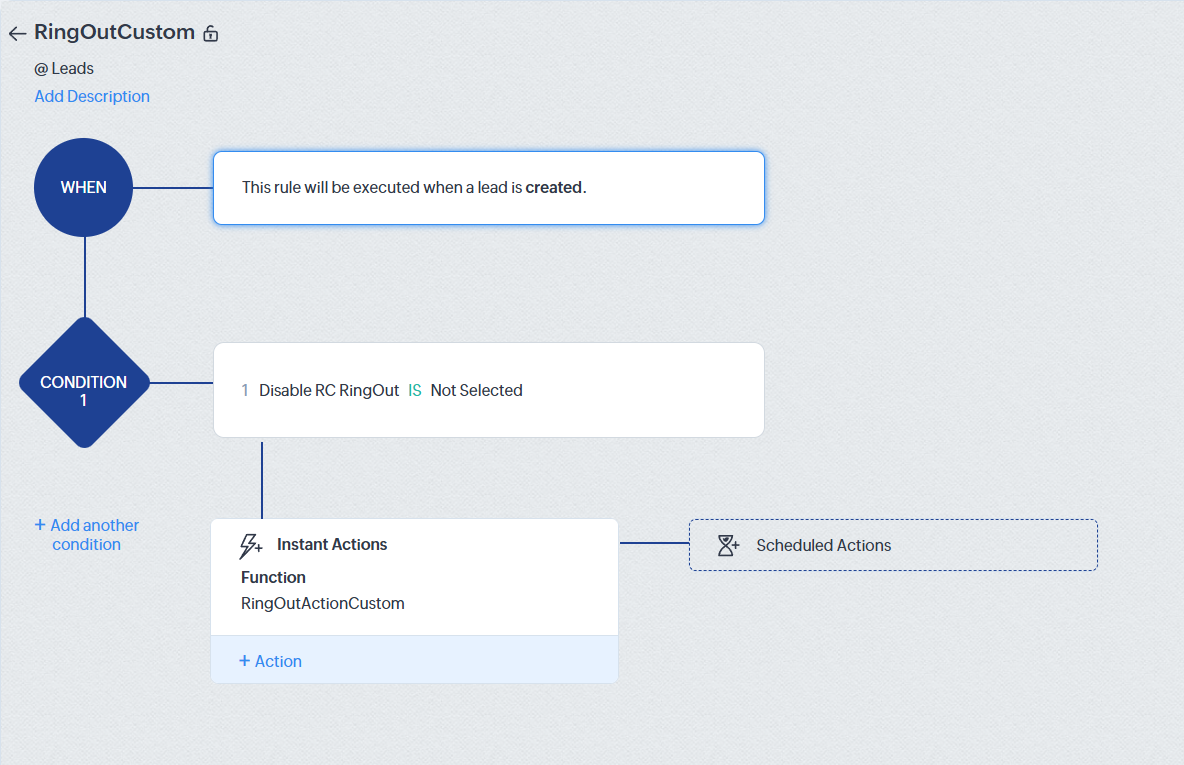Viewport: 1184px width, 765px height.
Task: Click the @ Leads module label
Action: [64, 69]
